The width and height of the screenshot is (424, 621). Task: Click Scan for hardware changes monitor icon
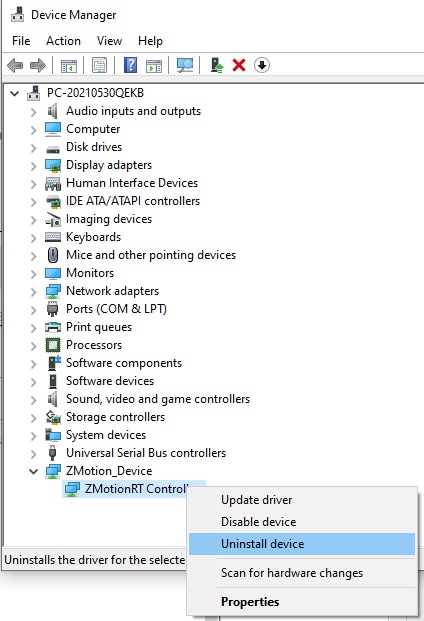click(185, 65)
